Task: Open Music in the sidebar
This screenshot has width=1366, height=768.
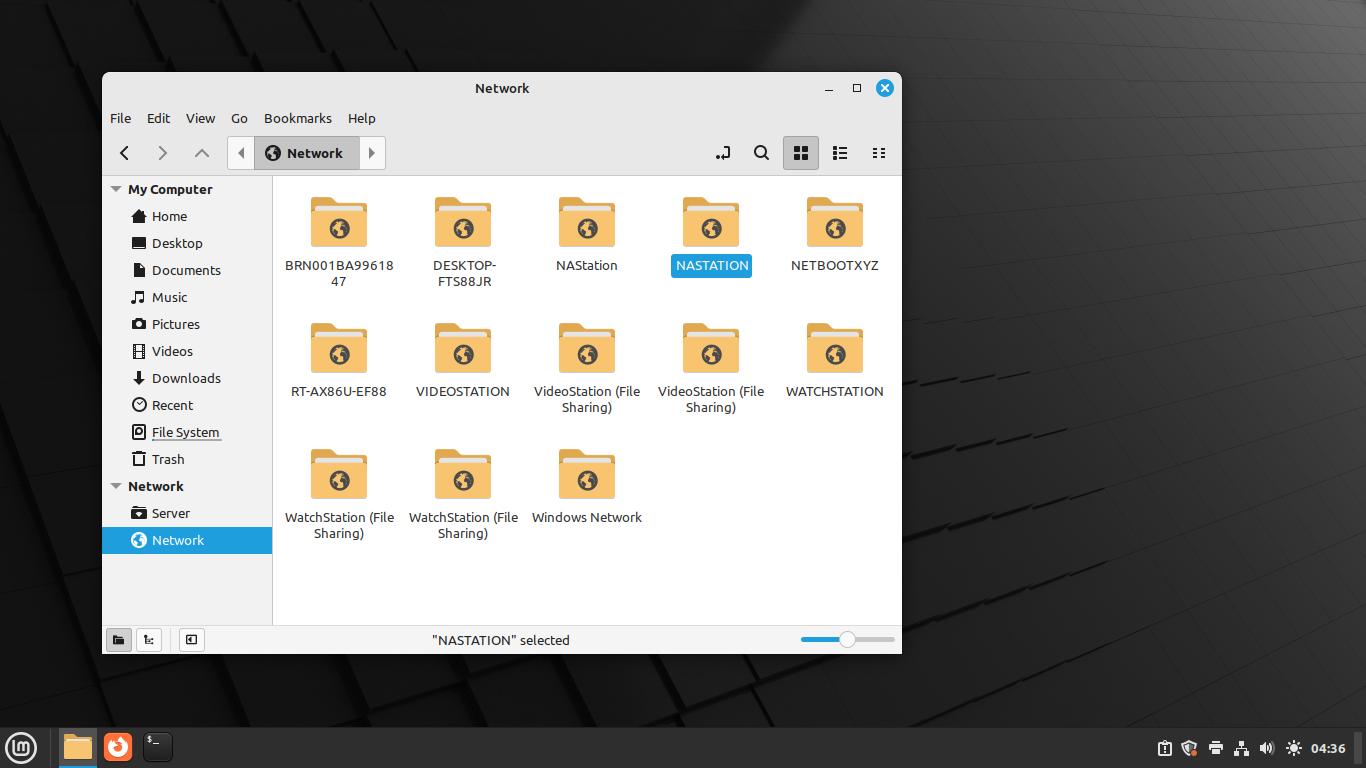Action: click(187, 297)
